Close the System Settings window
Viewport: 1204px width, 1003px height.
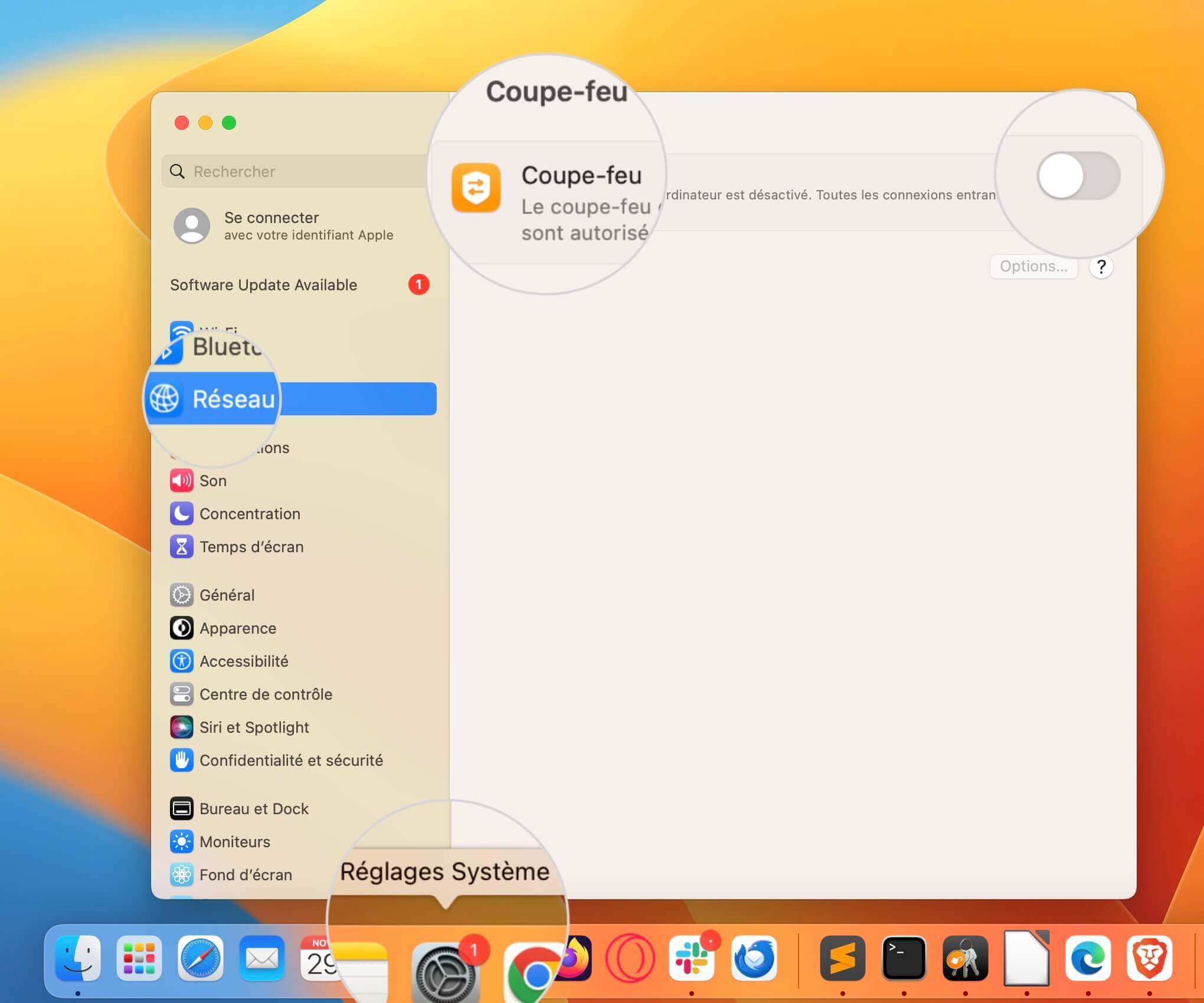coord(182,123)
